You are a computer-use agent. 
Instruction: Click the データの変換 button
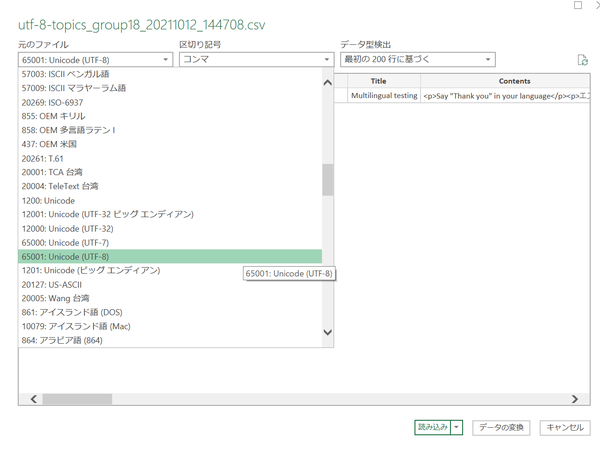(501, 427)
